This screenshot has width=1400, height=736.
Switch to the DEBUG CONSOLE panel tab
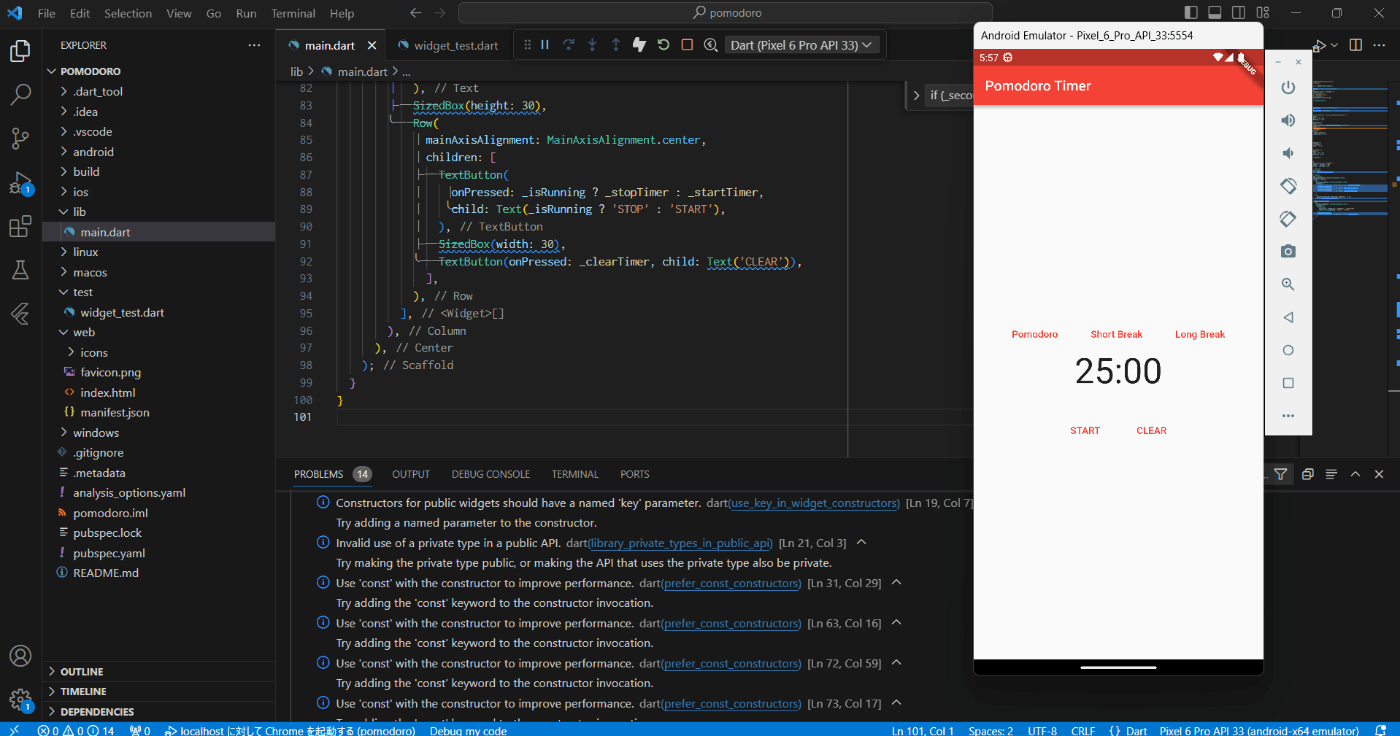491,474
